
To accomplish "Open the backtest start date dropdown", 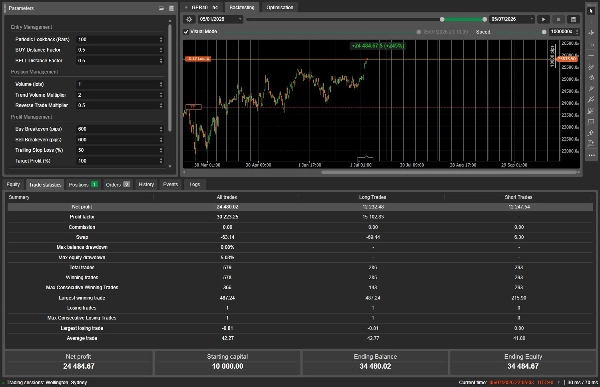I will [x=240, y=19].
